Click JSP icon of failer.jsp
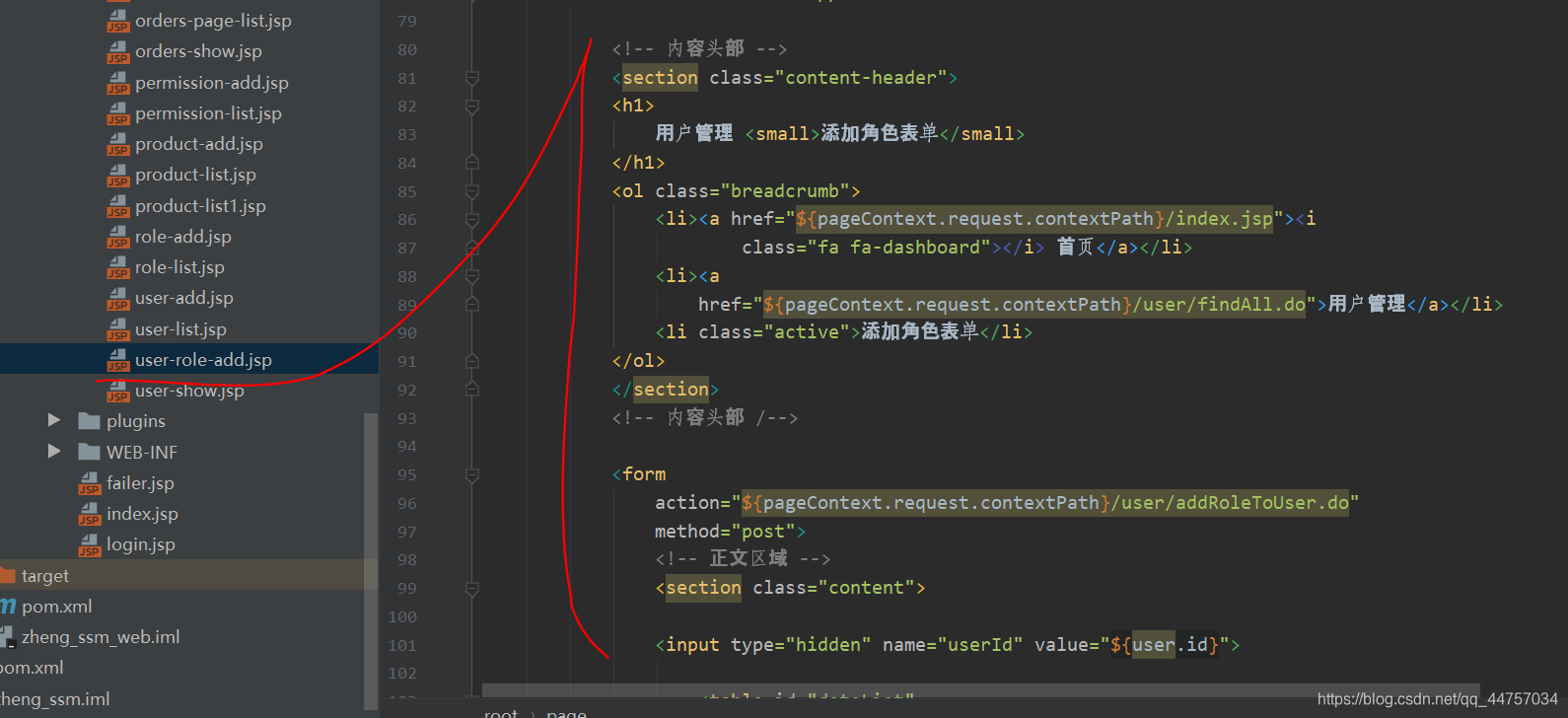This screenshot has width=1568, height=718. pos(90,483)
